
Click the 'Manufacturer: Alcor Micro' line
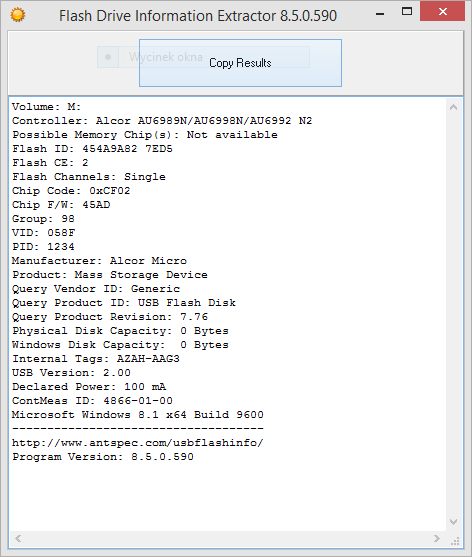pyautogui.click(x=99, y=261)
